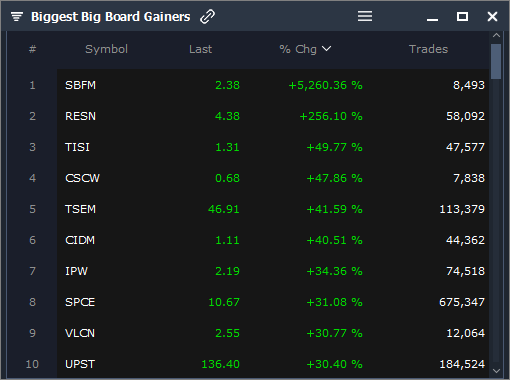Click the vertical scrollbar thumb

(496, 61)
